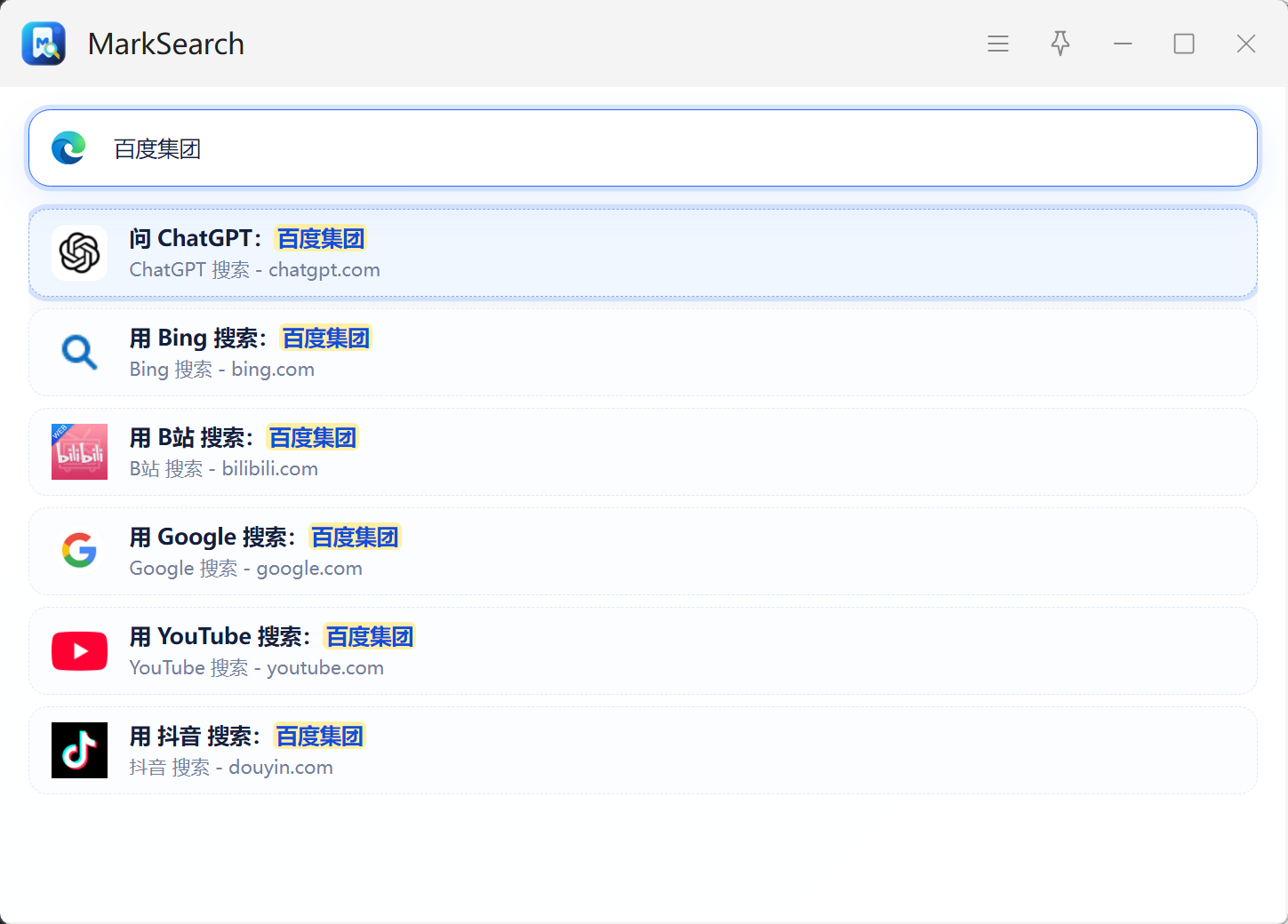
Task: Minimize the MarkSearch window
Action: click(x=1123, y=44)
